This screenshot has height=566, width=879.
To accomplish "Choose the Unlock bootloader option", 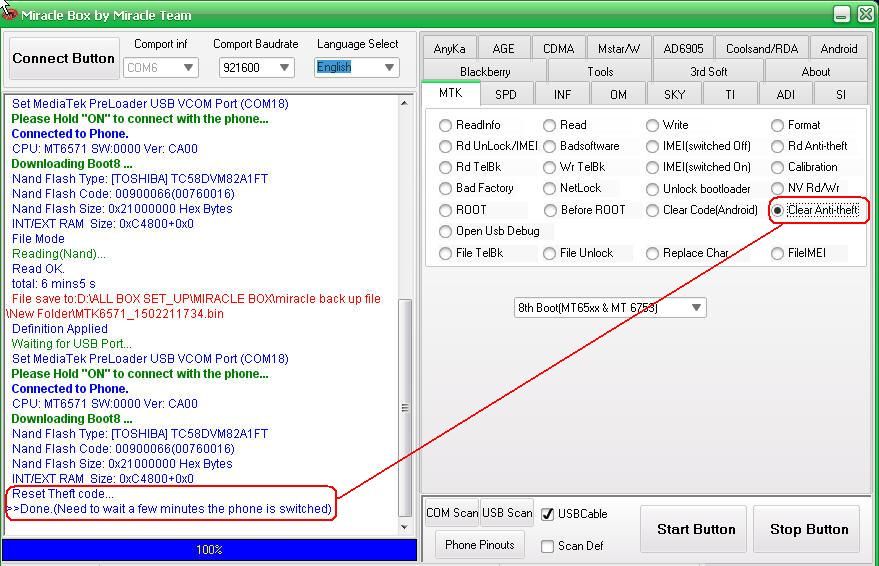I will pyautogui.click(x=652, y=189).
